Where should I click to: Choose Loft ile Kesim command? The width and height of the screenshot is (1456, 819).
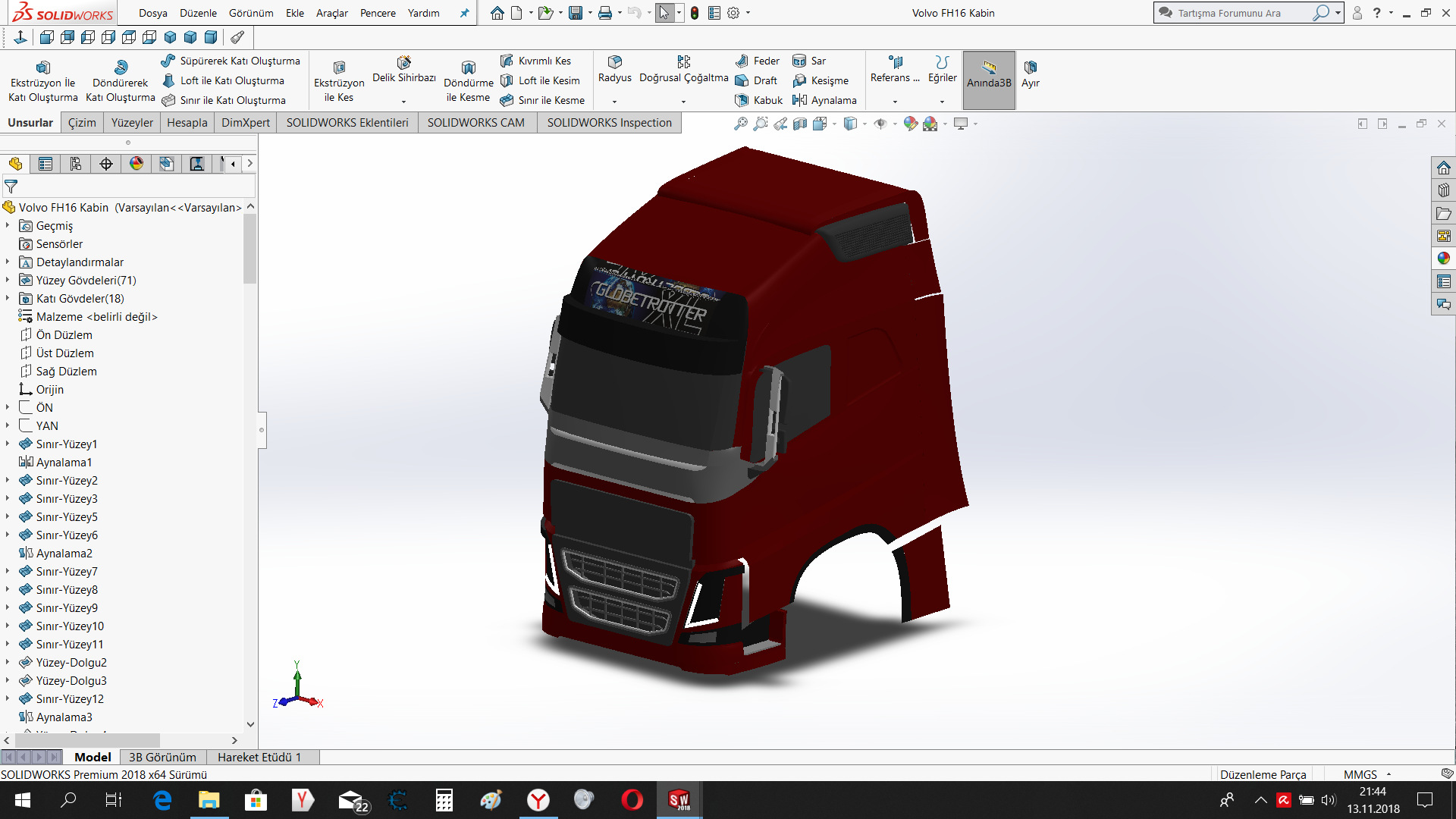[540, 80]
